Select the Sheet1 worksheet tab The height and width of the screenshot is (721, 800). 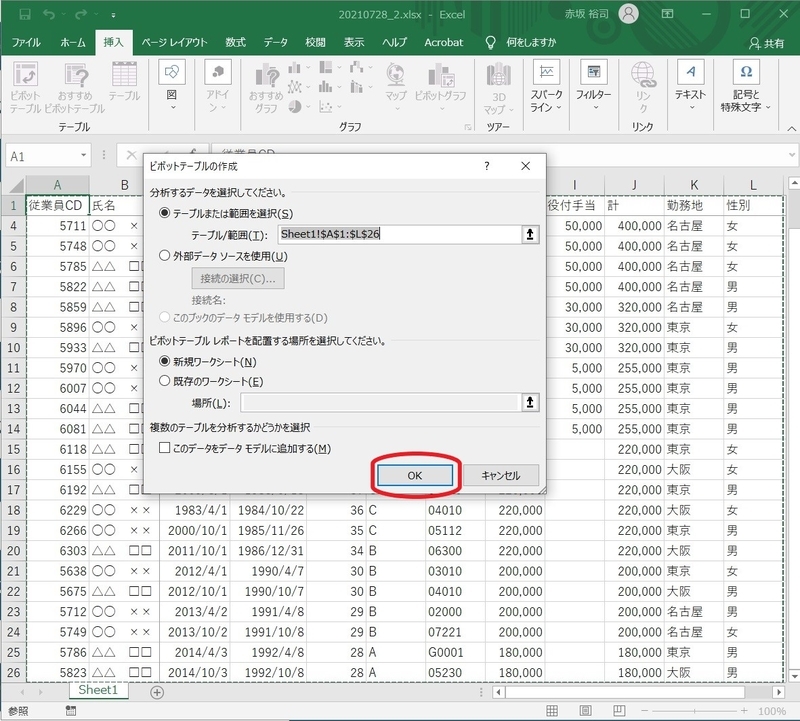[97, 690]
